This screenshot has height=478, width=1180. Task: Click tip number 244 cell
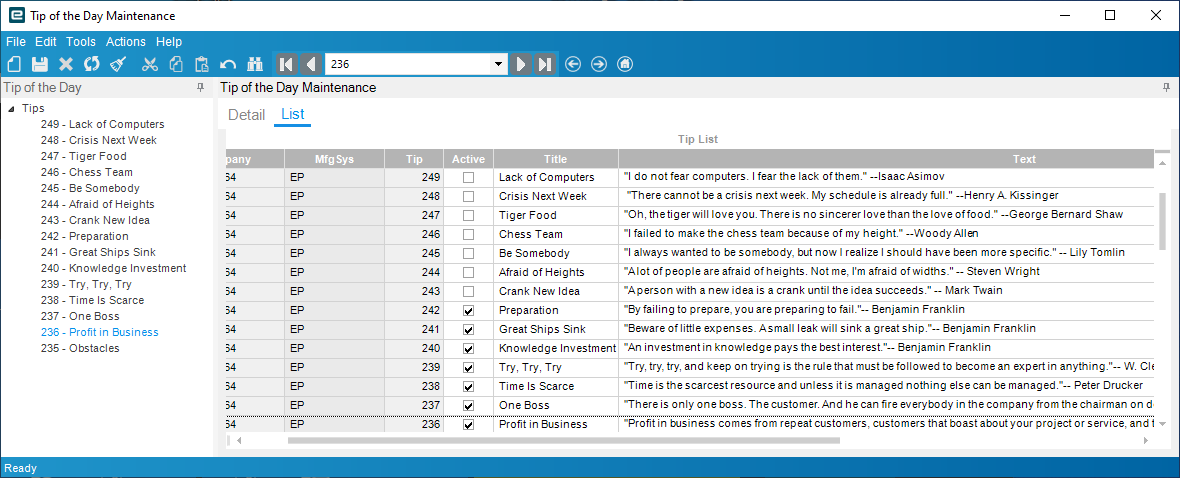click(414, 272)
